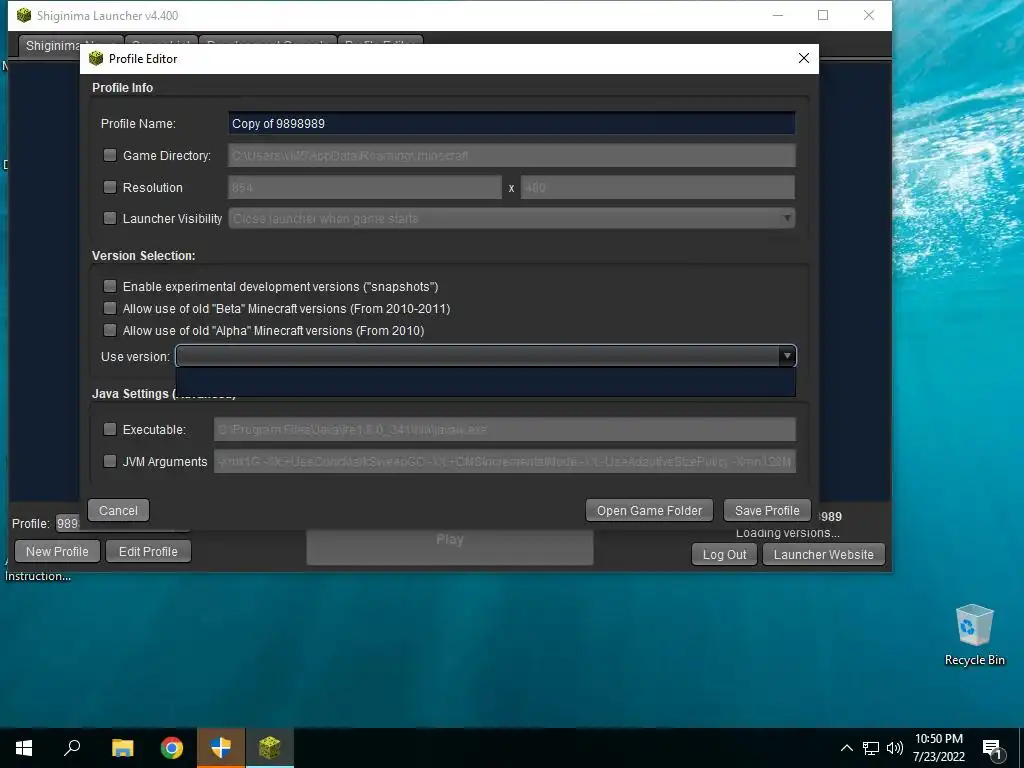This screenshot has width=1024, height=768.
Task: Enable the Resolution checkbox
Action: tap(110, 187)
